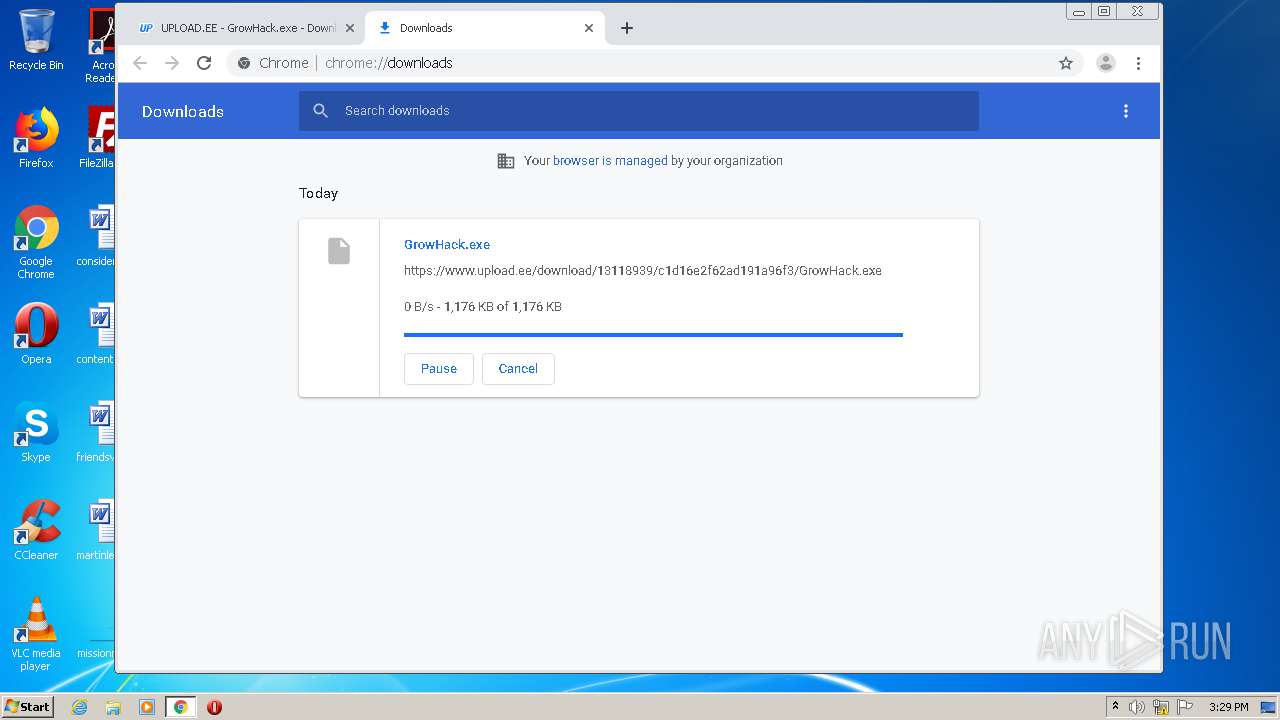Open 'browser is managed' link
1280x720 pixels.
click(610, 160)
